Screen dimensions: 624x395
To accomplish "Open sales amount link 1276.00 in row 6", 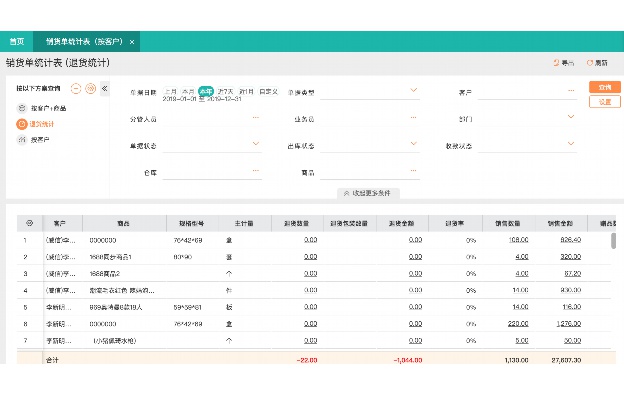I will 569,324.
